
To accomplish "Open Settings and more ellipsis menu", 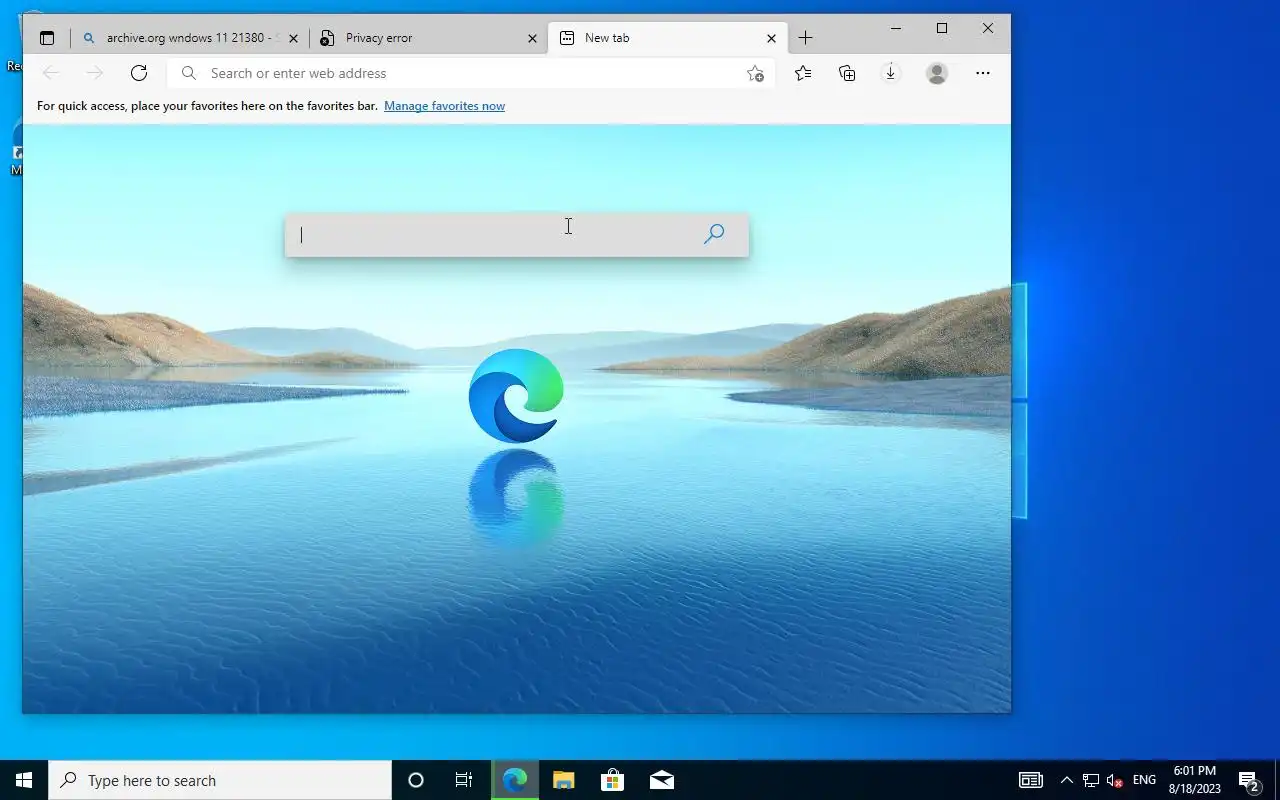I will [983, 73].
